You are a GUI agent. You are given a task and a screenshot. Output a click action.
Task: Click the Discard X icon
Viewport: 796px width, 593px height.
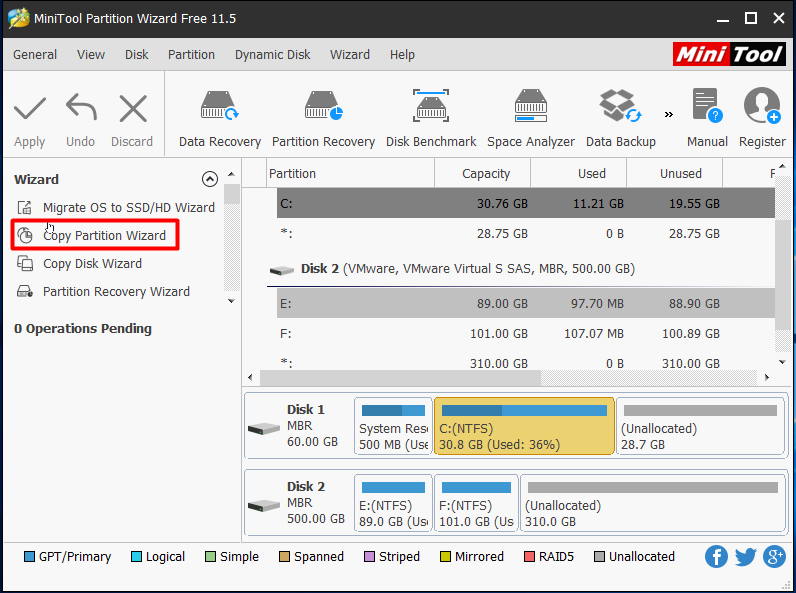pos(133,108)
